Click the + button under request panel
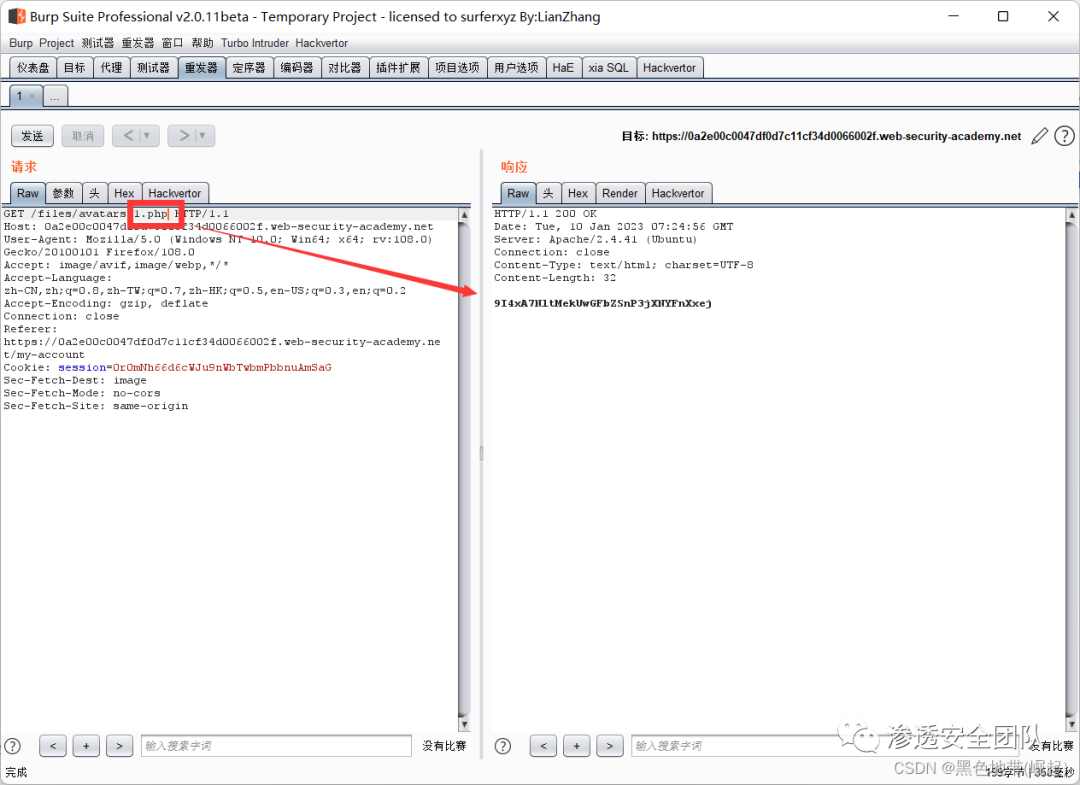 point(86,746)
